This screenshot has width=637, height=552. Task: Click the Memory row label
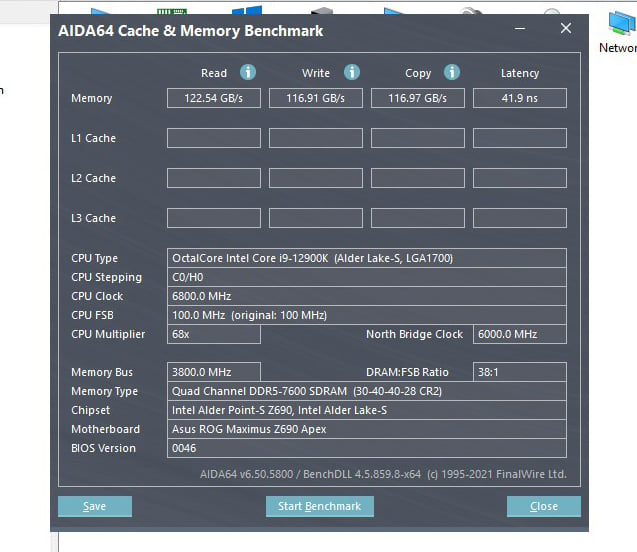tap(91, 98)
